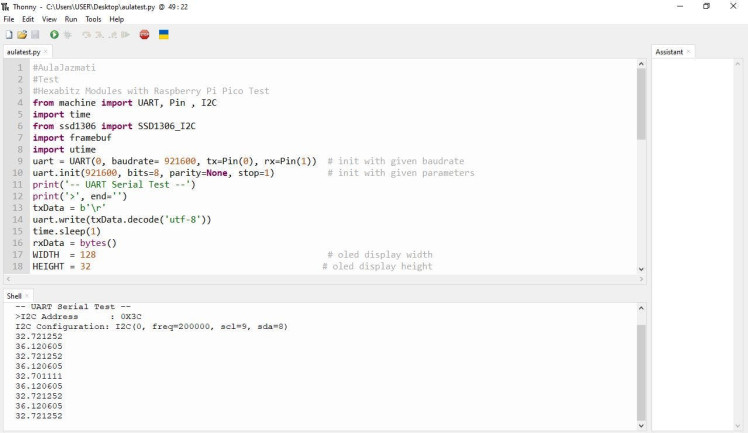
Task: Click 'import utime' on line 8
Action: click(64, 150)
